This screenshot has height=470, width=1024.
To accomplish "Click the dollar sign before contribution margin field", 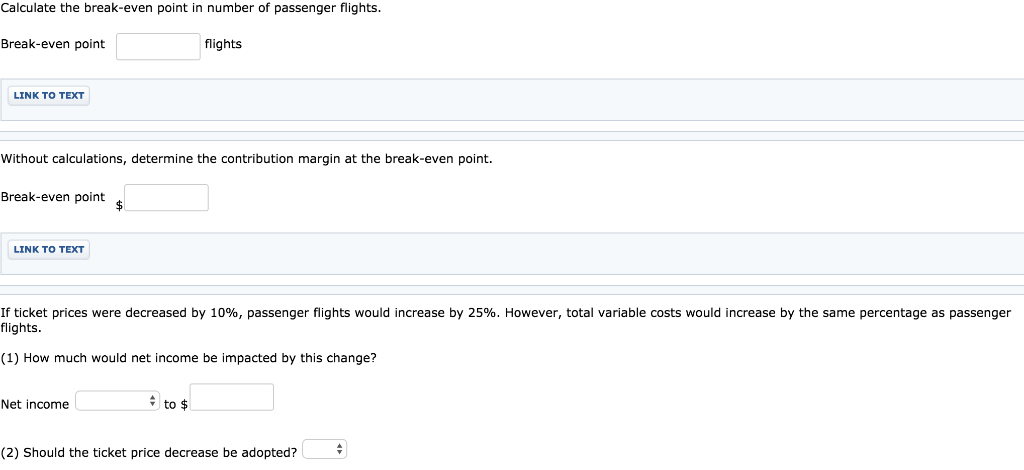I will [120, 205].
